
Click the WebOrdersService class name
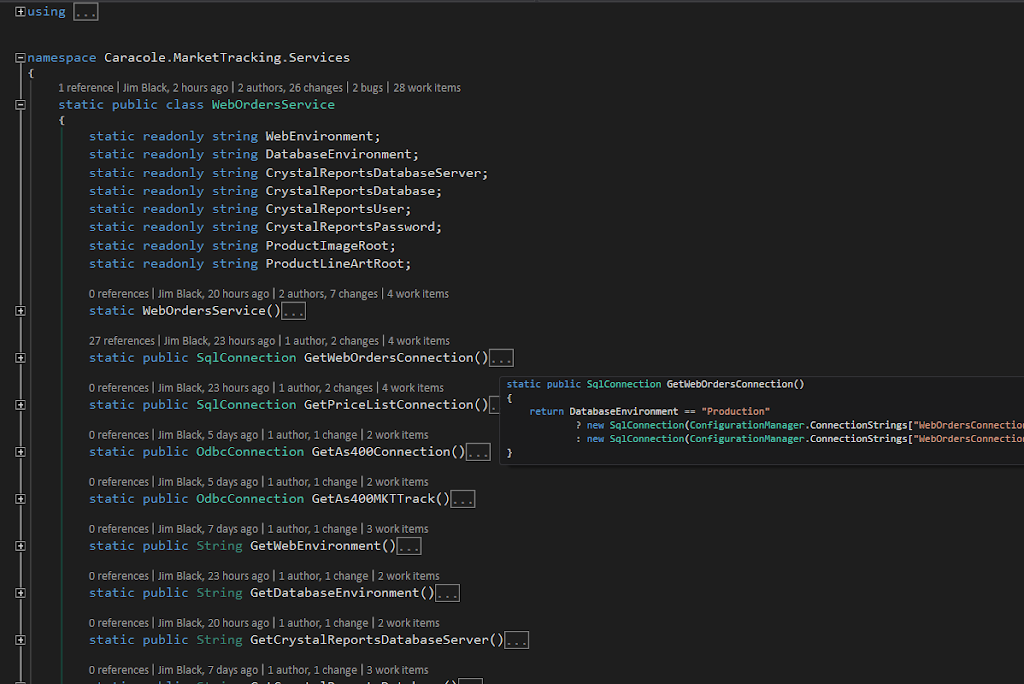pos(273,105)
